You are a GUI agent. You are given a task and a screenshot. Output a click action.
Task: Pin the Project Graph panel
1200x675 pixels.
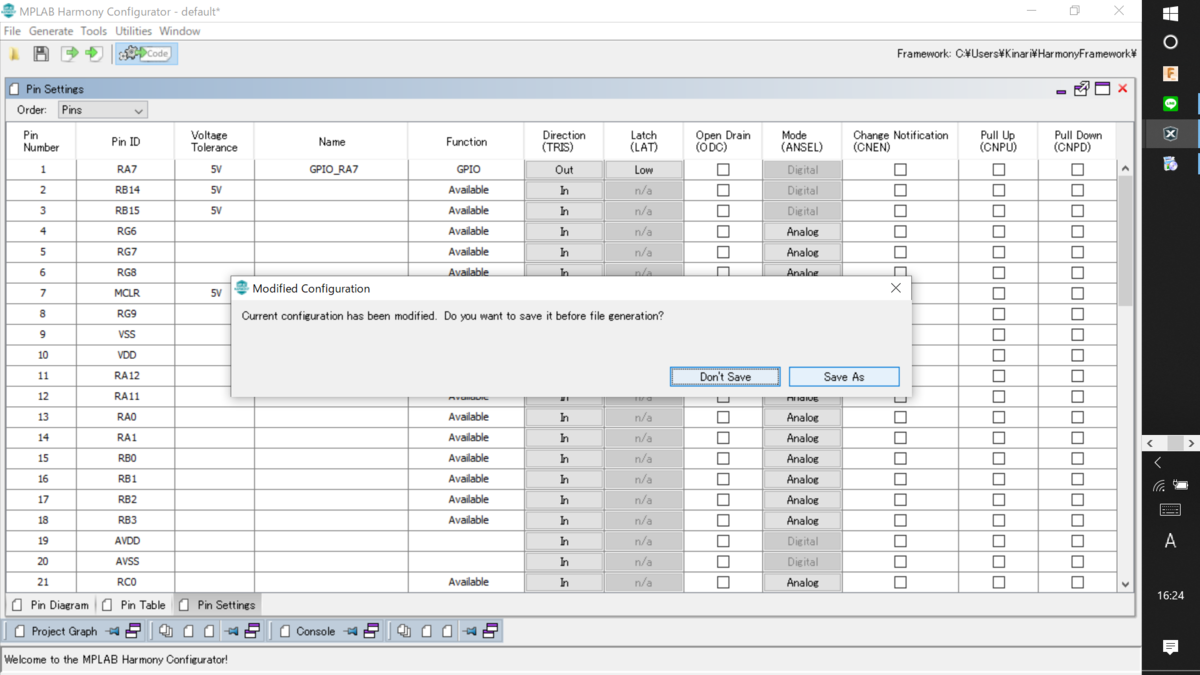[x=113, y=631]
